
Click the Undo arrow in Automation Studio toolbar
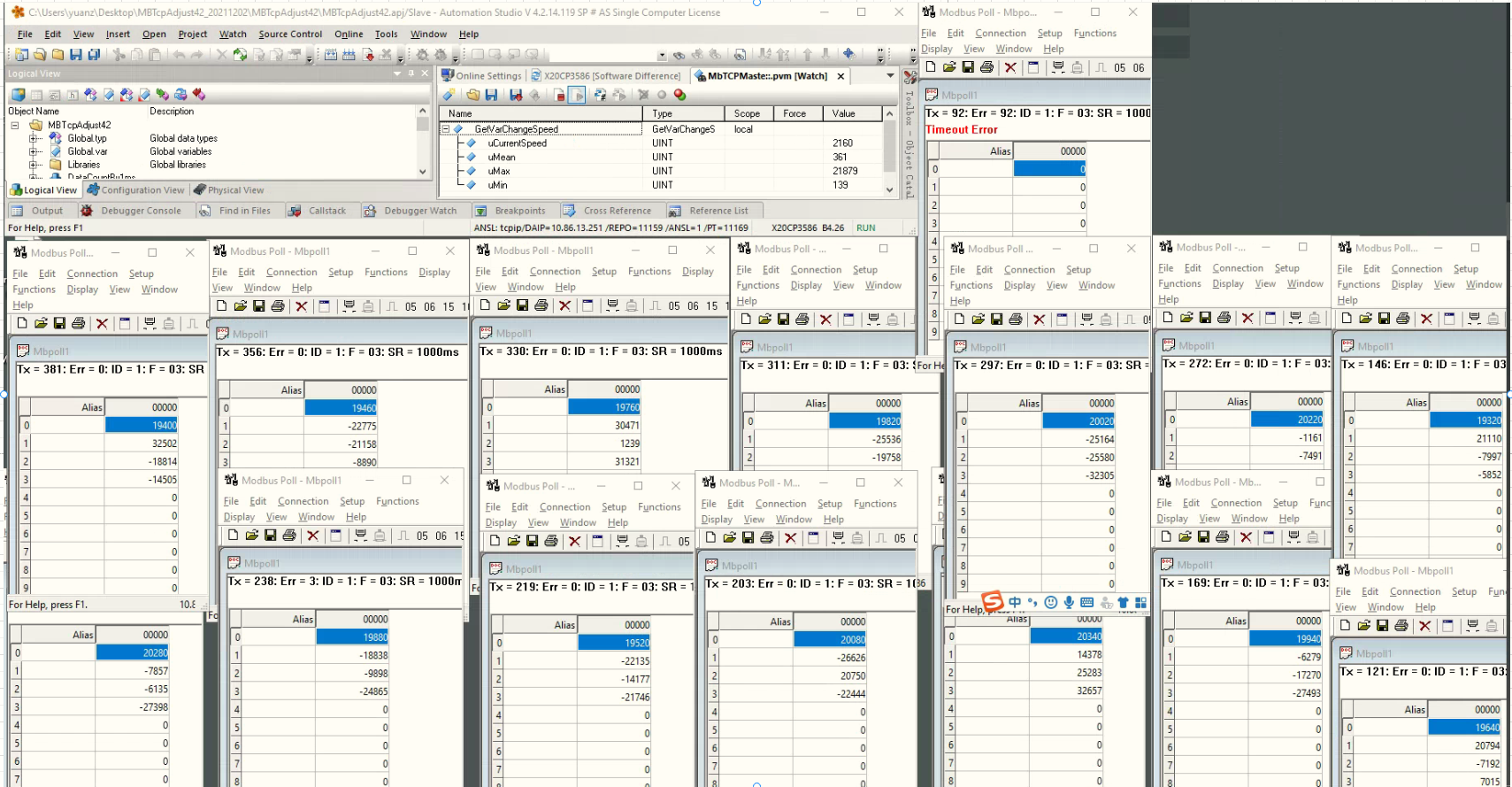click(179, 55)
